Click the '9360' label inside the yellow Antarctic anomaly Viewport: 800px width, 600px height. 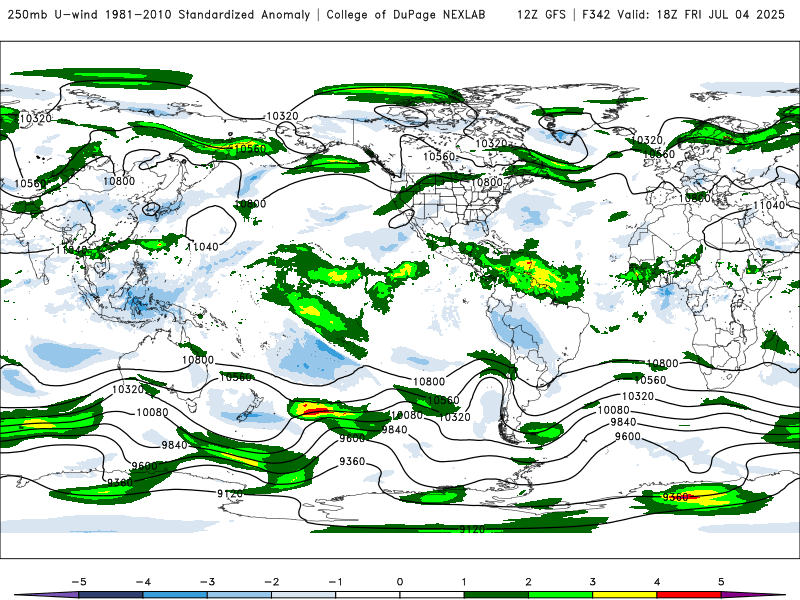[675, 497]
